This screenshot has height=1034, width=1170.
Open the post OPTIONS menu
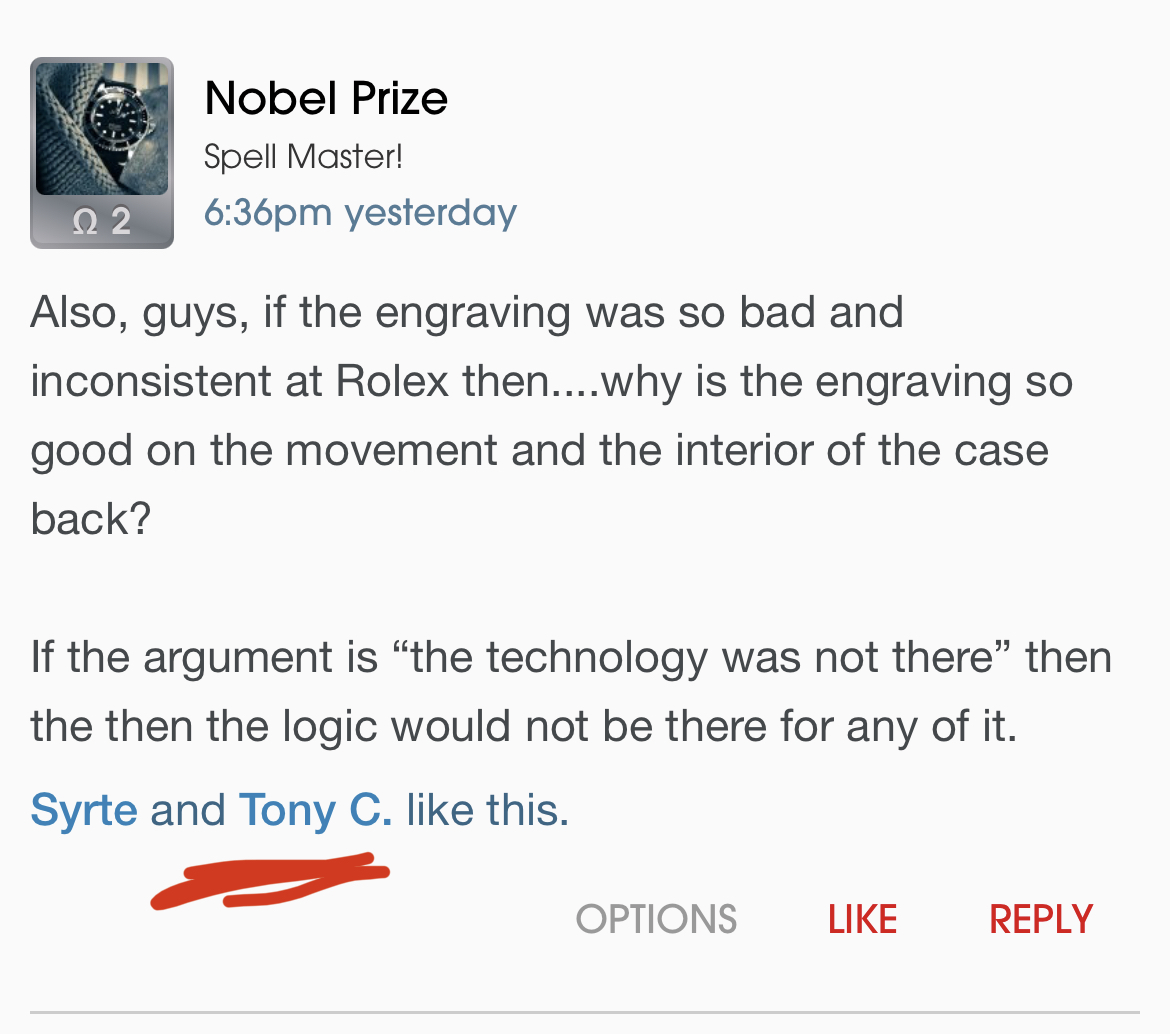tap(656, 919)
